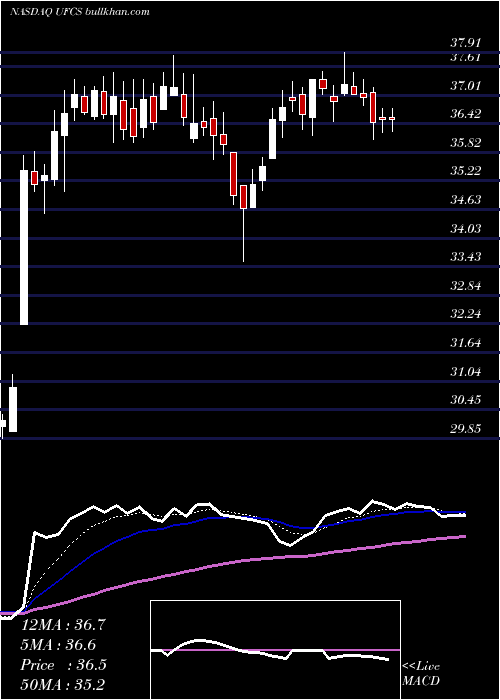Click the tall white gap-up candle from 32.24
This screenshot has height=700, width=500.
coord(24,247)
